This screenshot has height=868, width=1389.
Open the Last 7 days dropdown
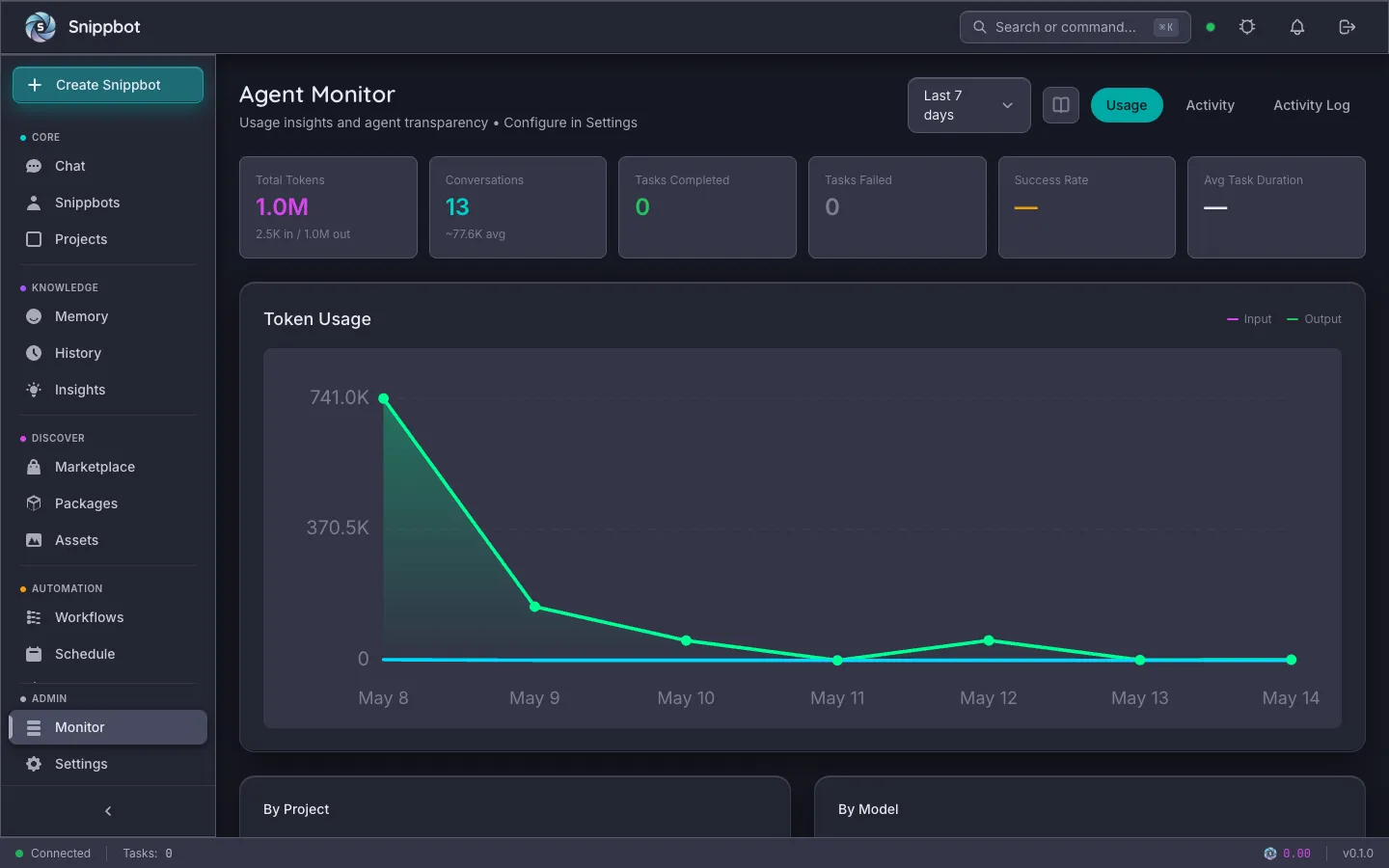point(969,105)
